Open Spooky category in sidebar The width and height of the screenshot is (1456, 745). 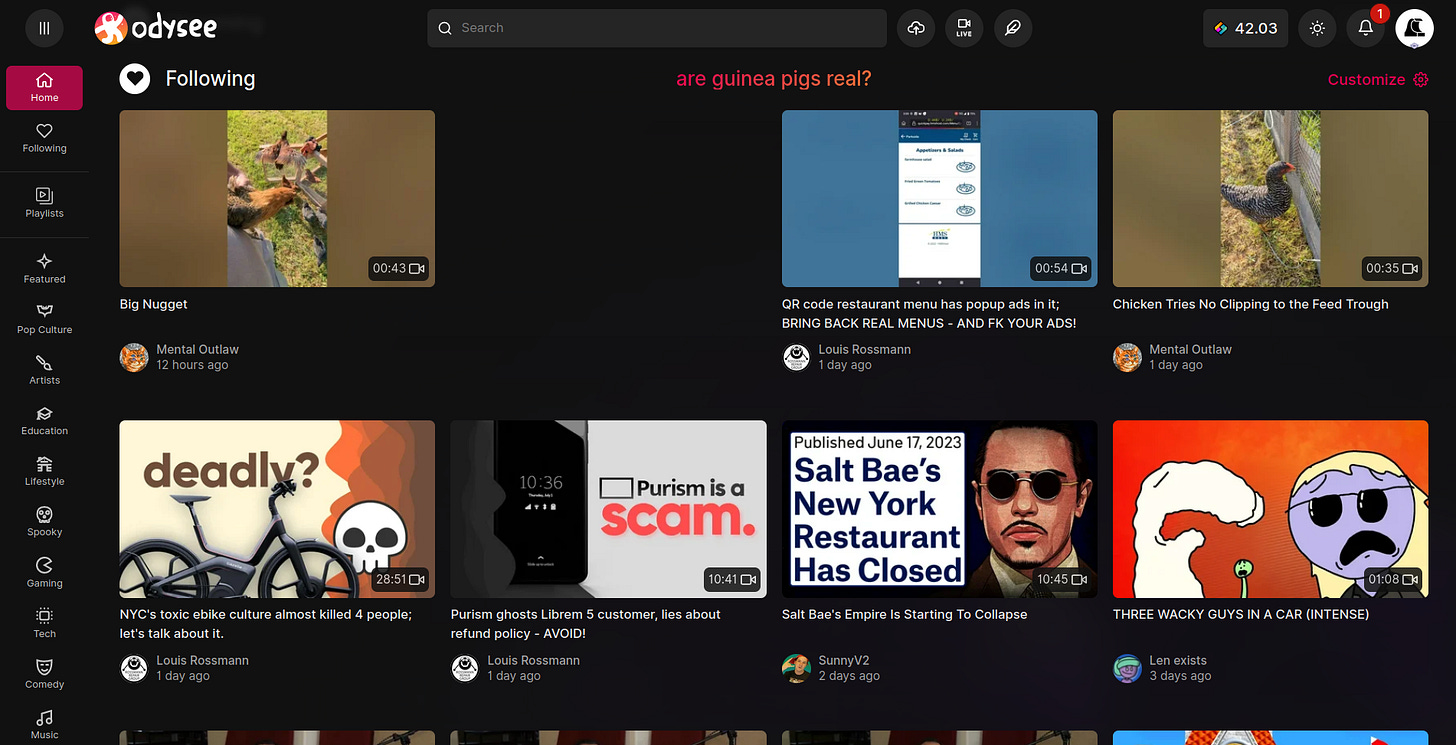pos(44,522)
